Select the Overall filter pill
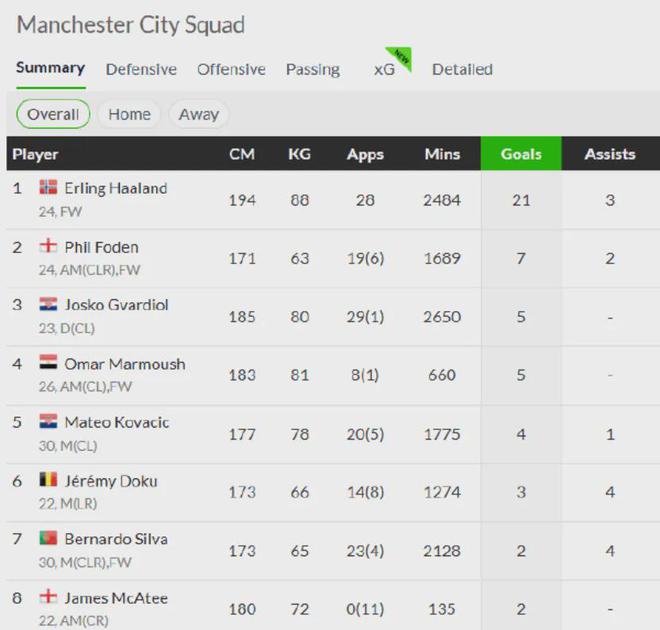This screenshot has height=630, width=660. coord(53,114)
